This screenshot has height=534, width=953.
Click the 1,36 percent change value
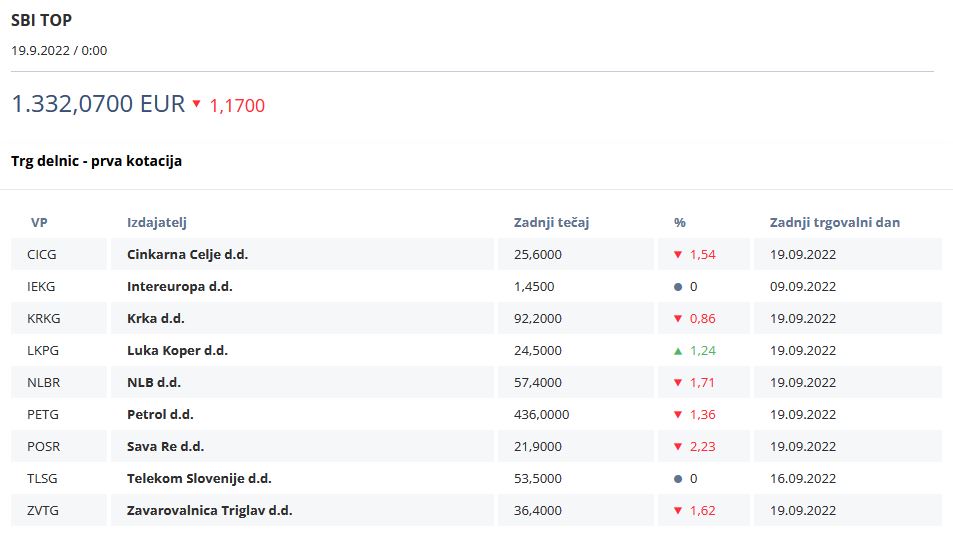(x=703, y=414)
